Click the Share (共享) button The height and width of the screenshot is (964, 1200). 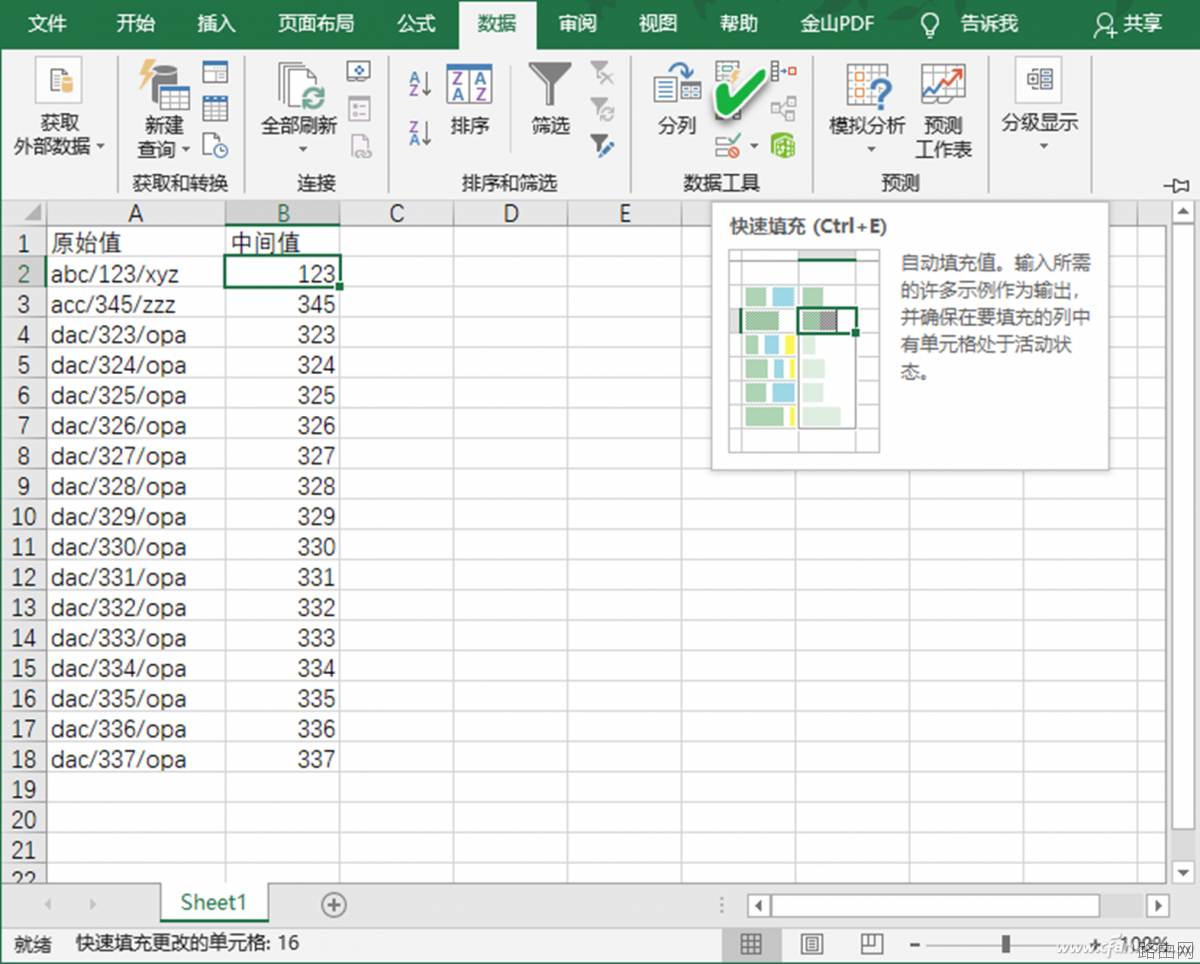(x=1129, y=24)
